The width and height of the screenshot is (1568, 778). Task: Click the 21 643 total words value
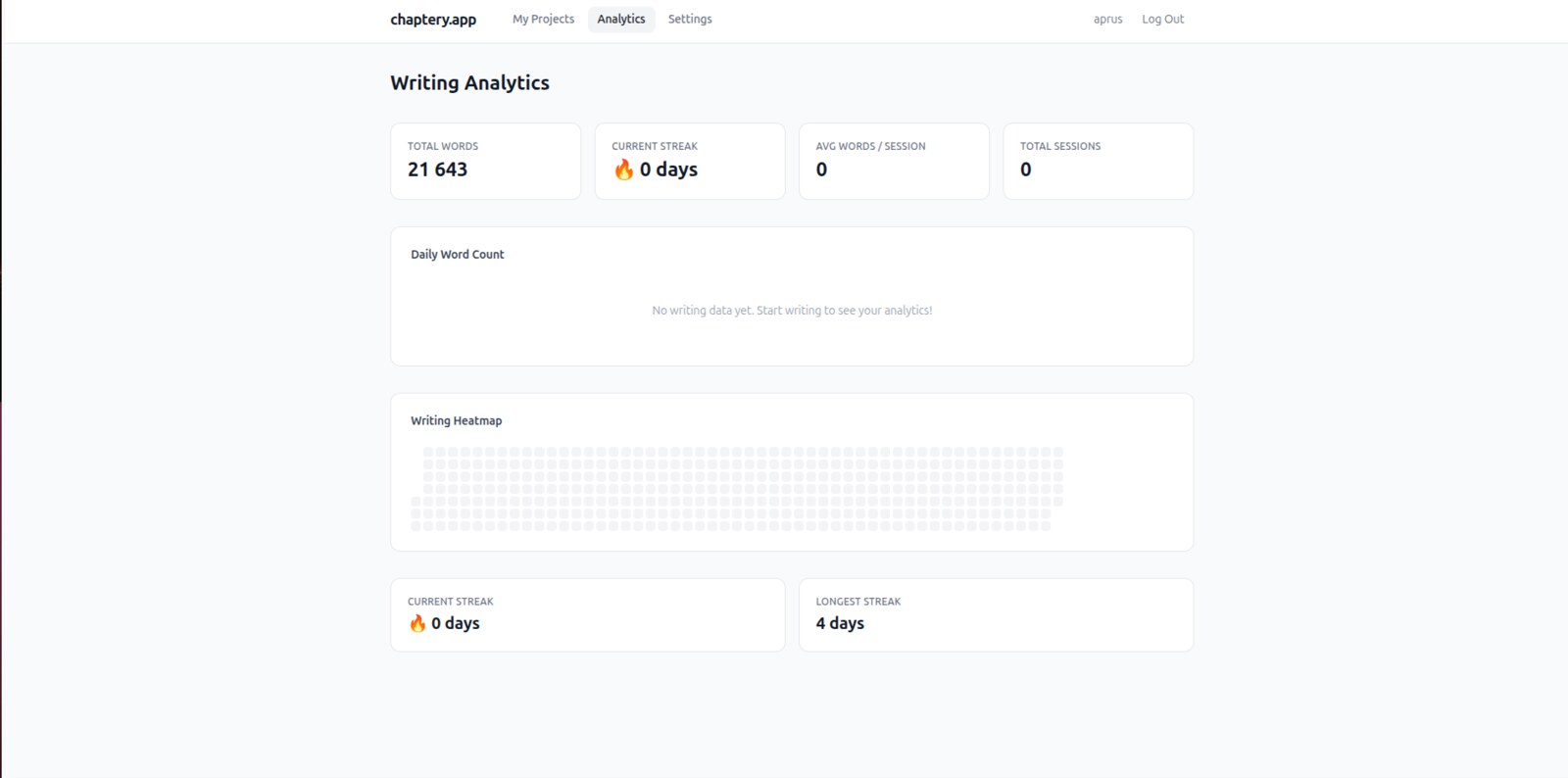pos(437,170)
